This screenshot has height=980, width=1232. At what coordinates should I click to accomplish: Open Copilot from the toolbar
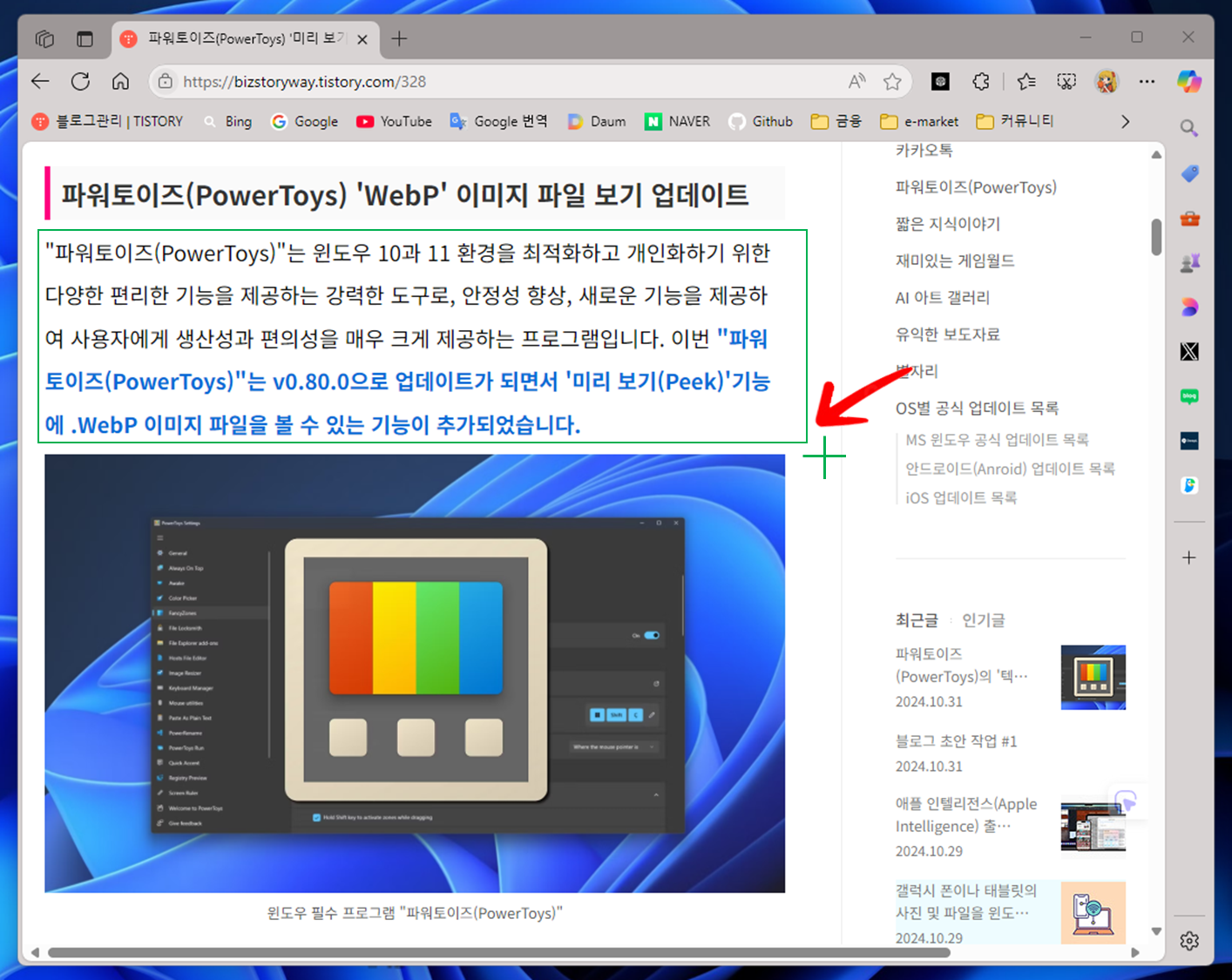pos(1189,81)
